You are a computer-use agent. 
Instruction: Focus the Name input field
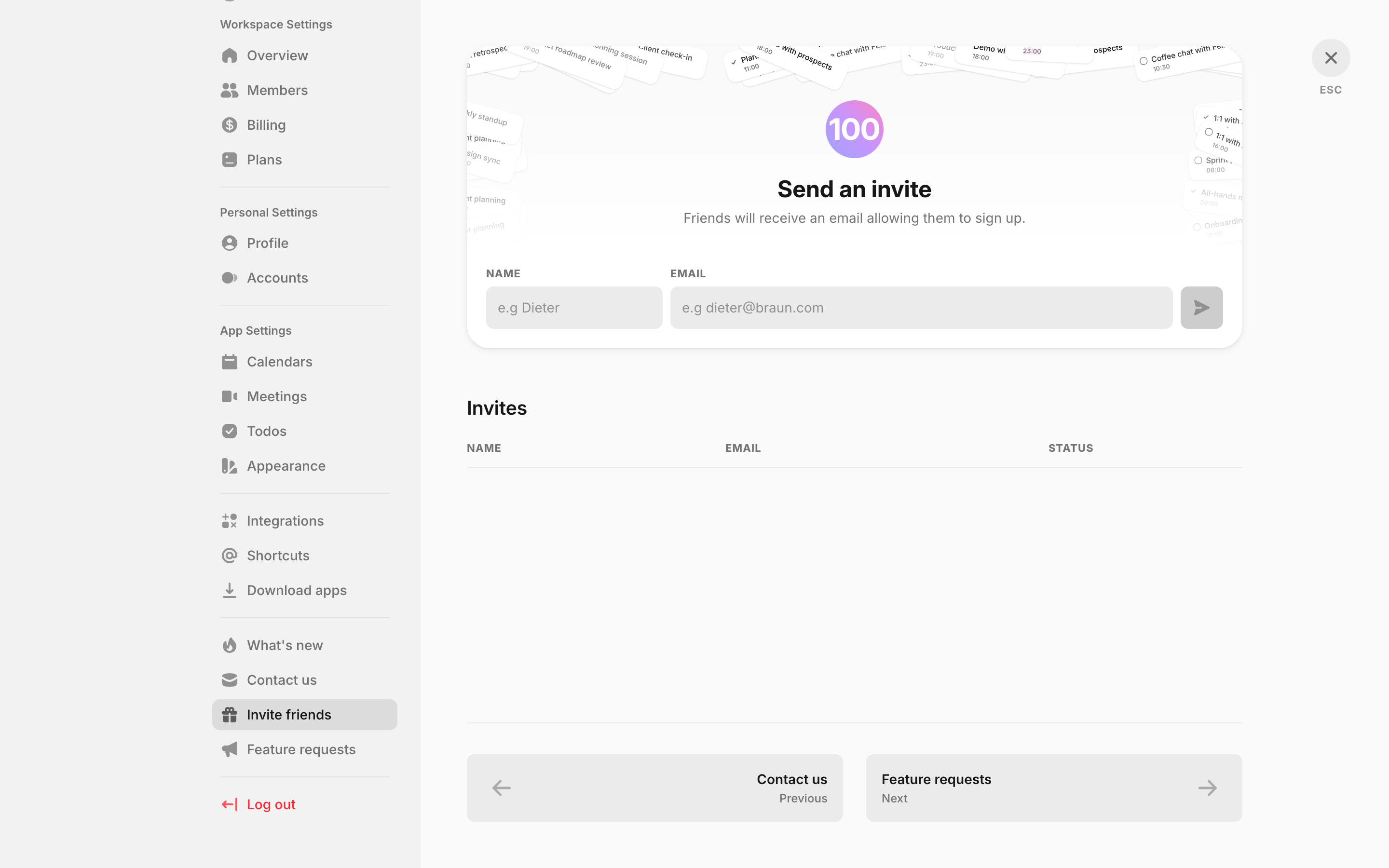(574, 308)
